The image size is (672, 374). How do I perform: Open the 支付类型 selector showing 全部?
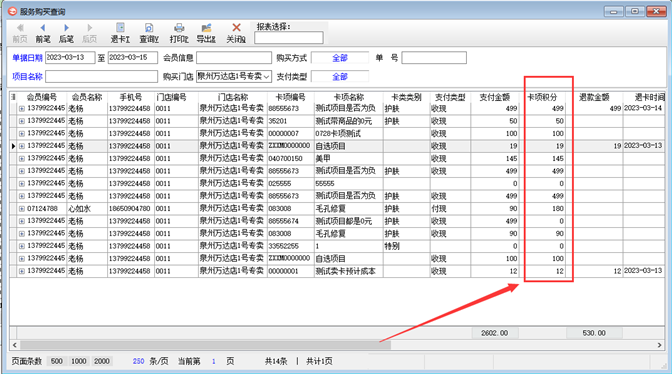340,77
